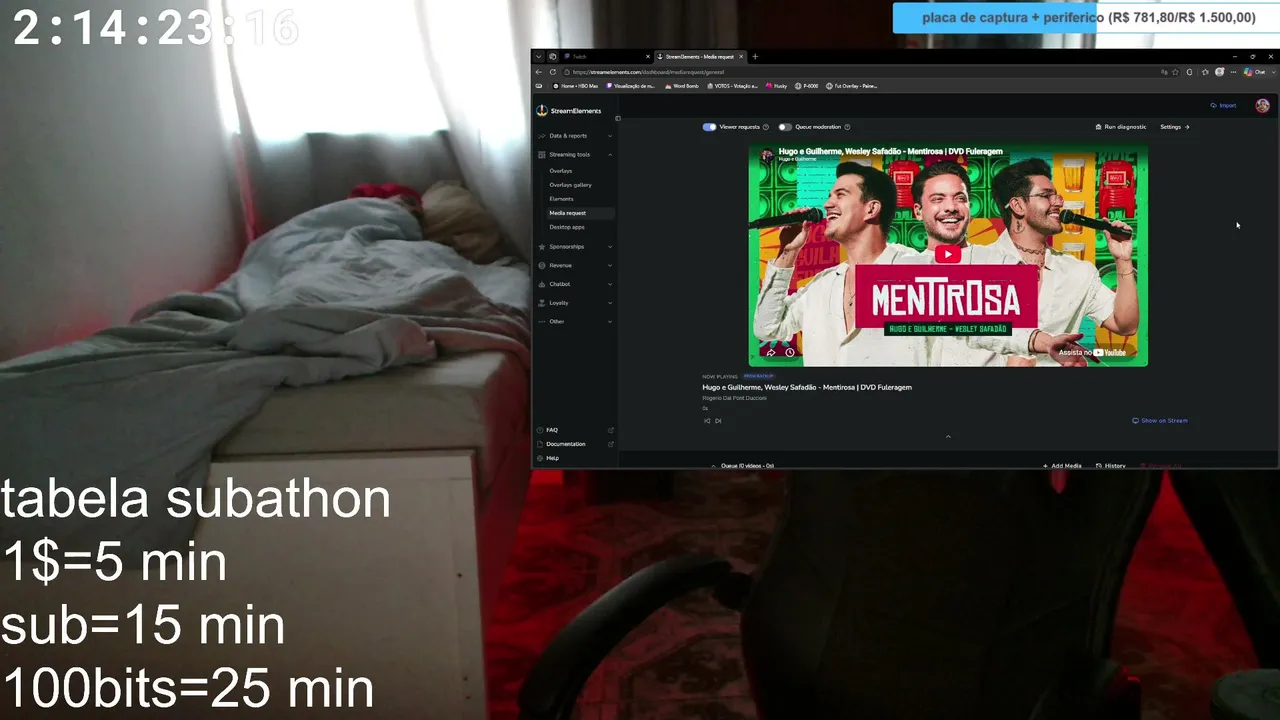This screenshot has height=720, width=1280.
Task: Expand the Chatbot section
Action: (575, 284)
